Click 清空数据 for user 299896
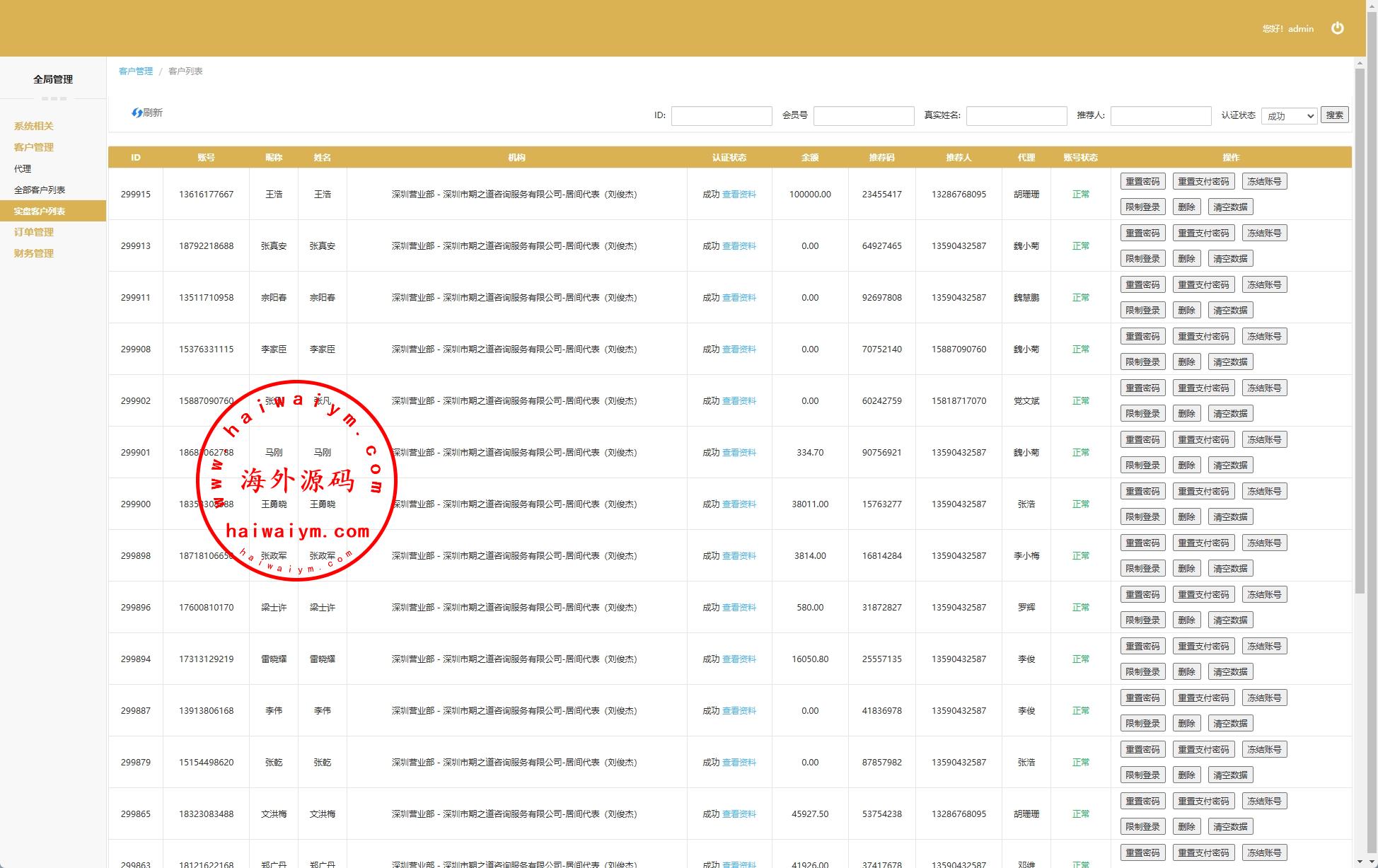Image resolution: width=1378 pixels, height=868 pixels. coord(1230,620)
